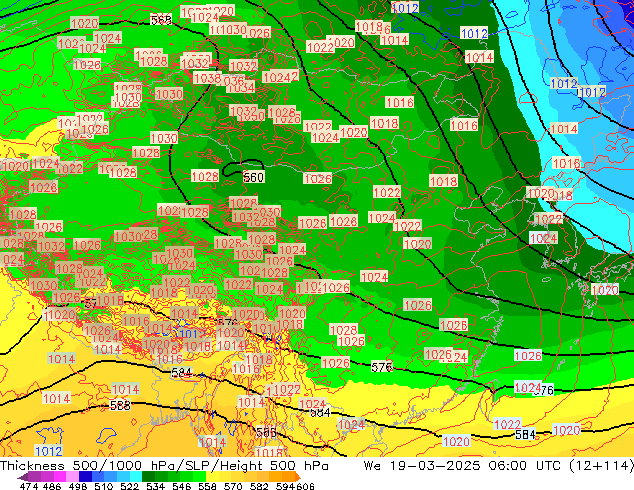This screenshot has height=490, width=634.
Task: Click legend value '582'
Action: [259, 486]
